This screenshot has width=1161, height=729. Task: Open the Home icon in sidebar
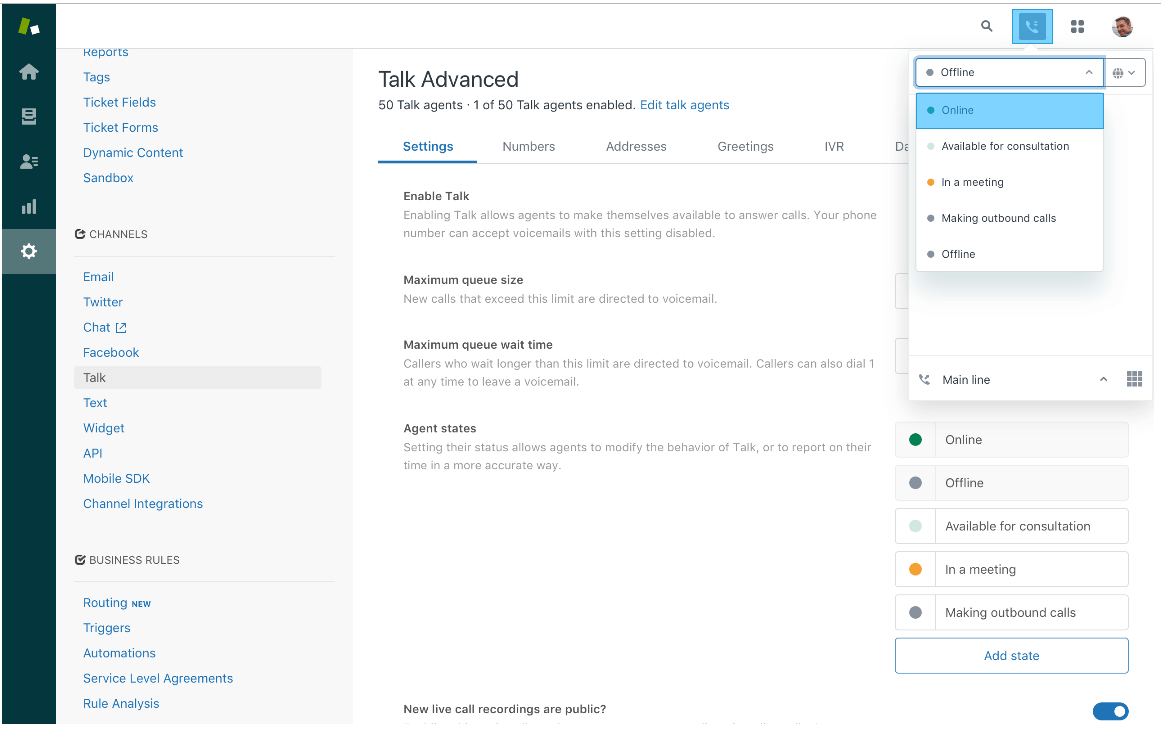[29, 72]
